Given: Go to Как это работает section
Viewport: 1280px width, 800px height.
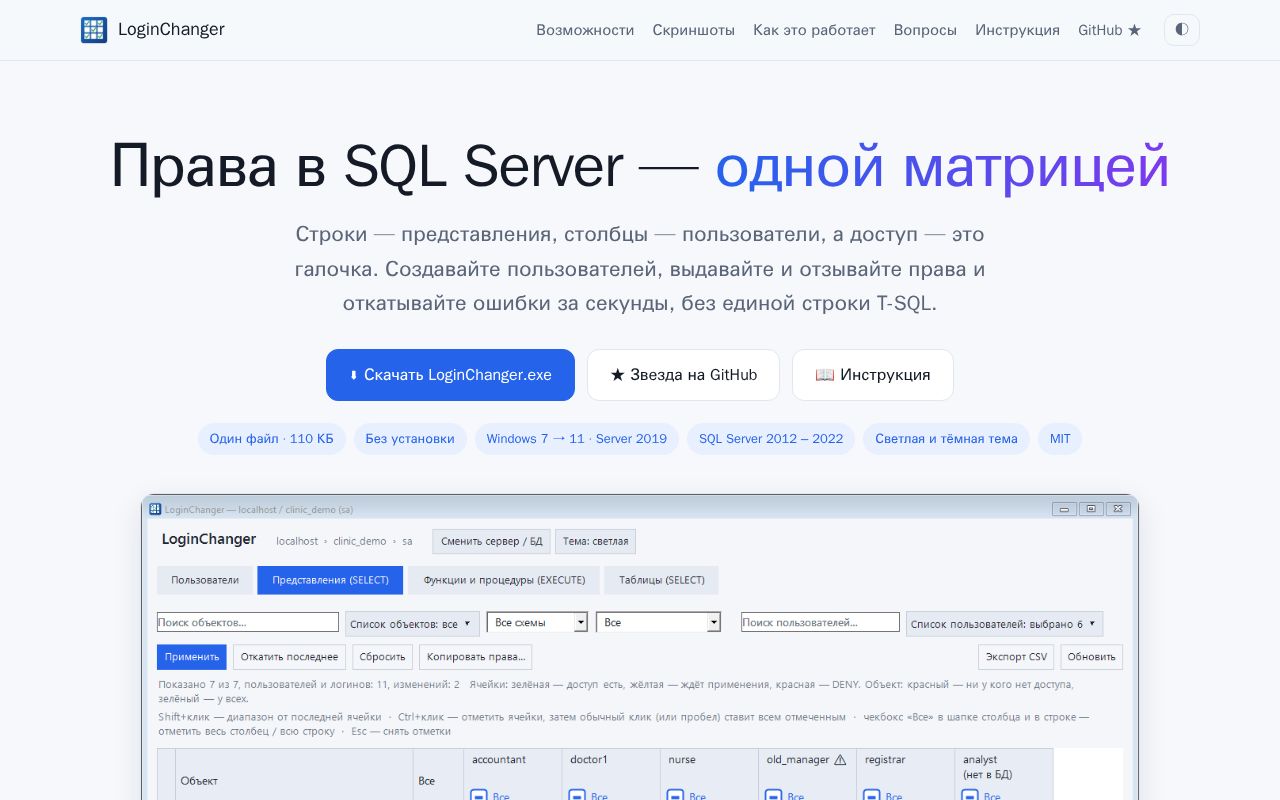Looking at the screenshot, I should (x=814, y=30).
